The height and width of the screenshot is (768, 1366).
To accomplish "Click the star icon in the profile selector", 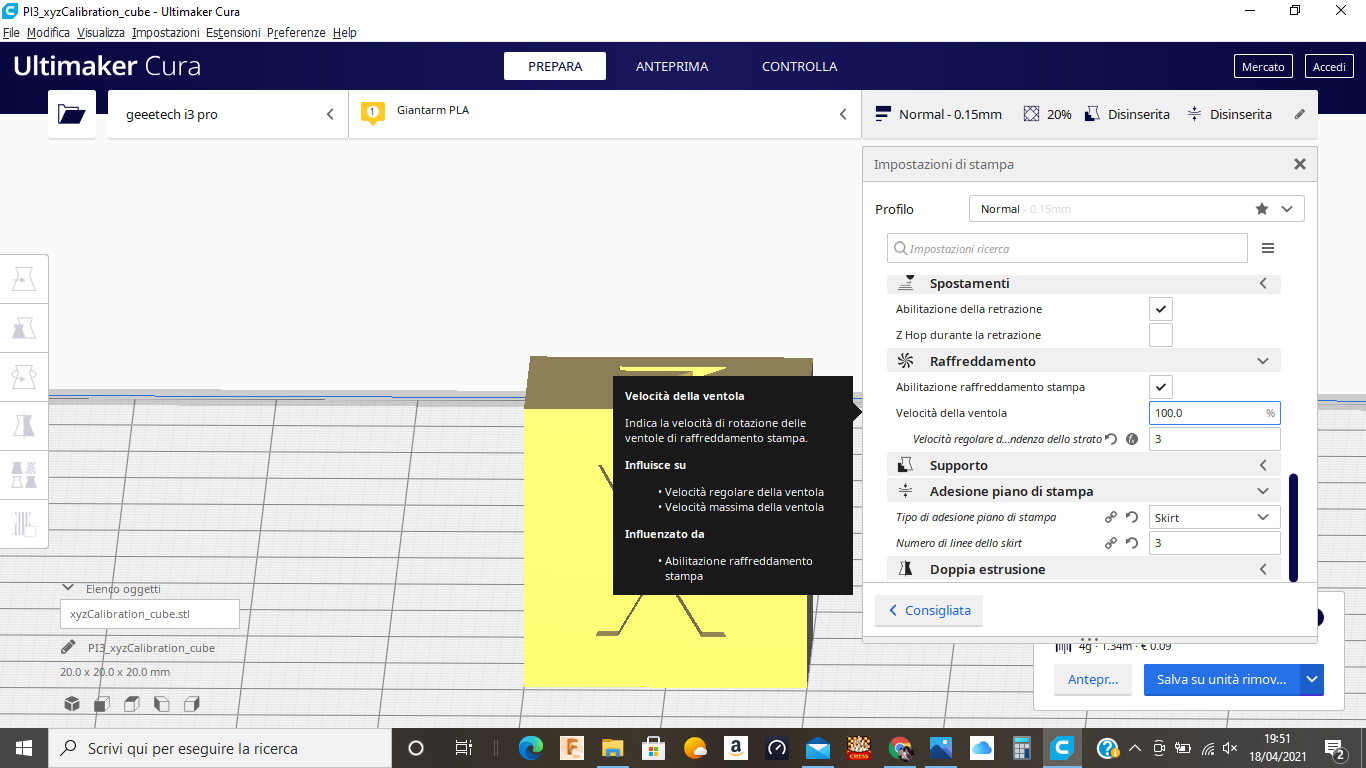I will tap(1262, 209).
